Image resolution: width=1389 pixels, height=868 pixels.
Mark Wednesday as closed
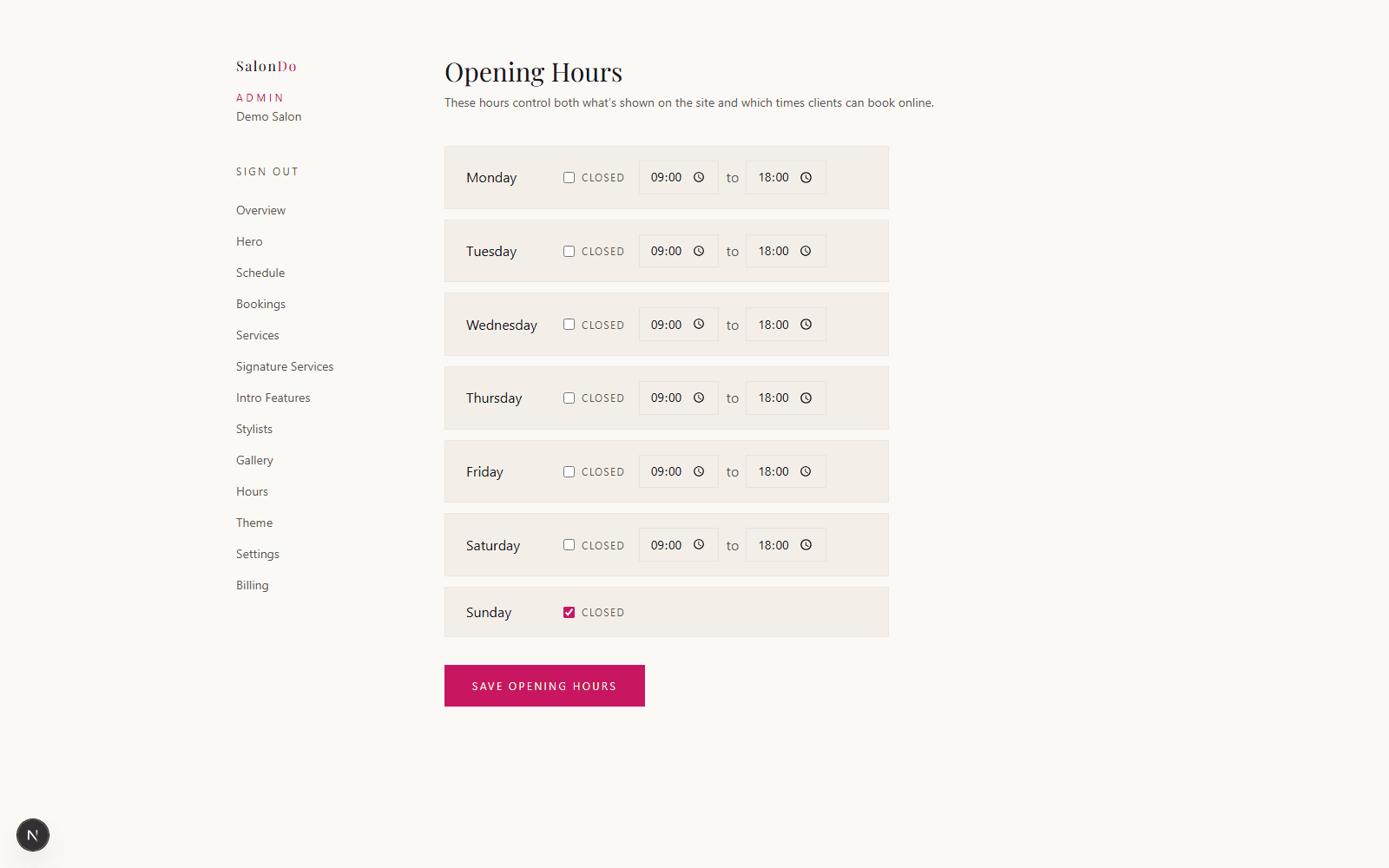(569, 324)
